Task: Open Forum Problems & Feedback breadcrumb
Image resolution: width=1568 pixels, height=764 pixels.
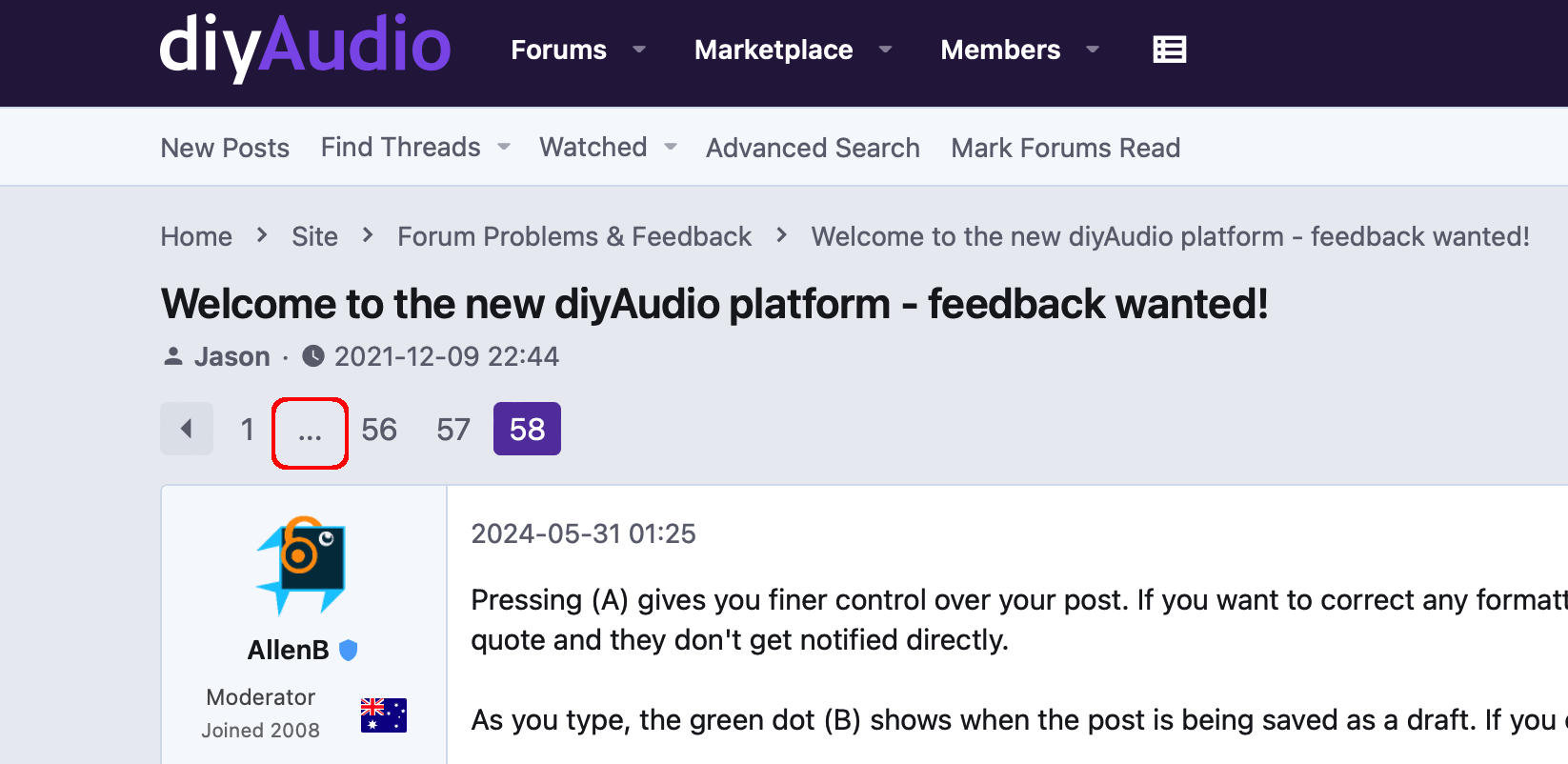Action: pyautogui.click(x=574, y=236)
